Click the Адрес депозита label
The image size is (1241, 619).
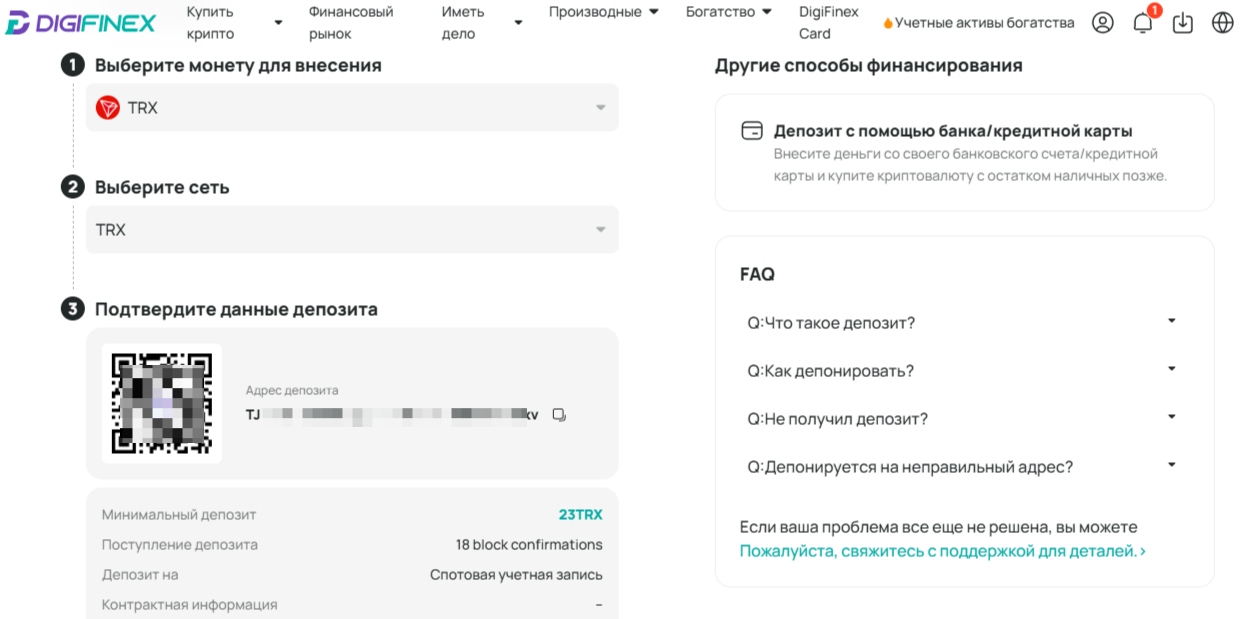pyautogui.click(x=292, y=391)
